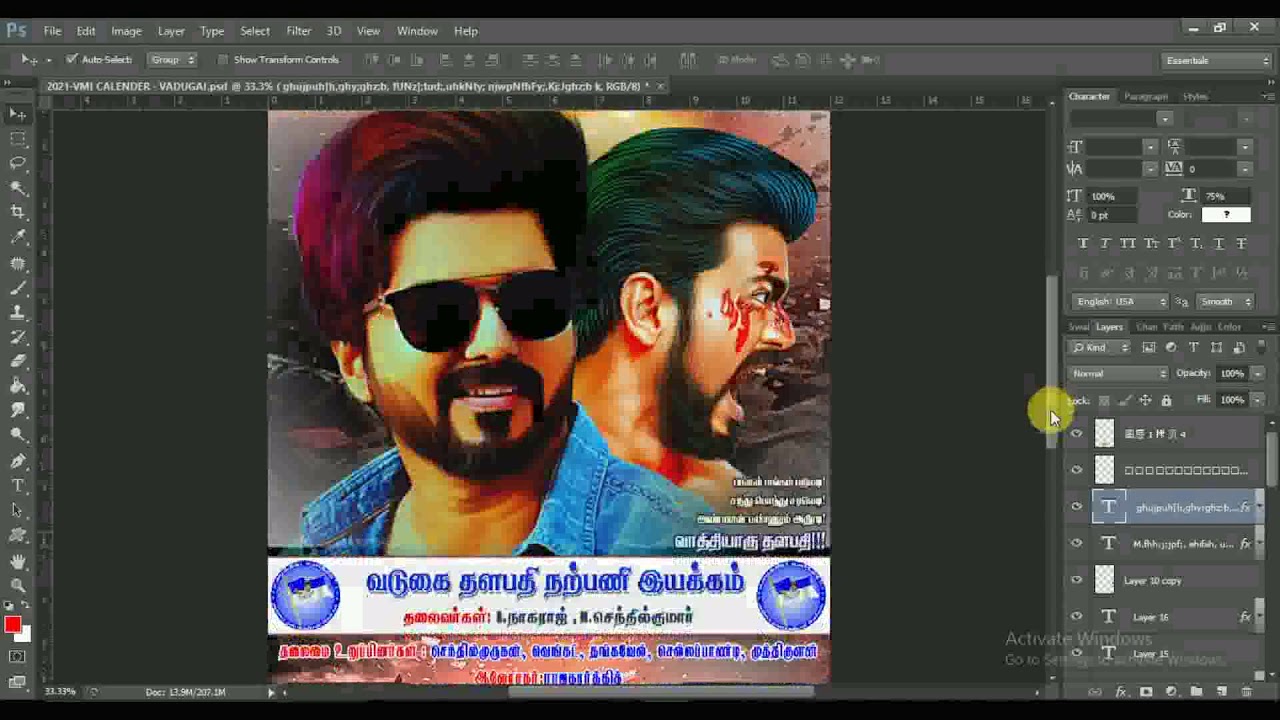Click the red foreground color swatch

tap(12, 626)
